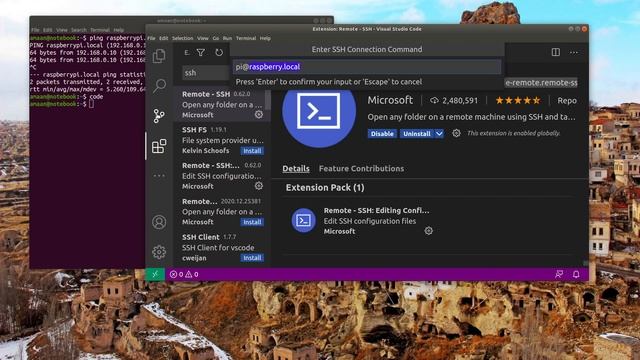Open the Explorer view in activity bar
The width and height of the screenshot is (640, 360).
point(159,56)
